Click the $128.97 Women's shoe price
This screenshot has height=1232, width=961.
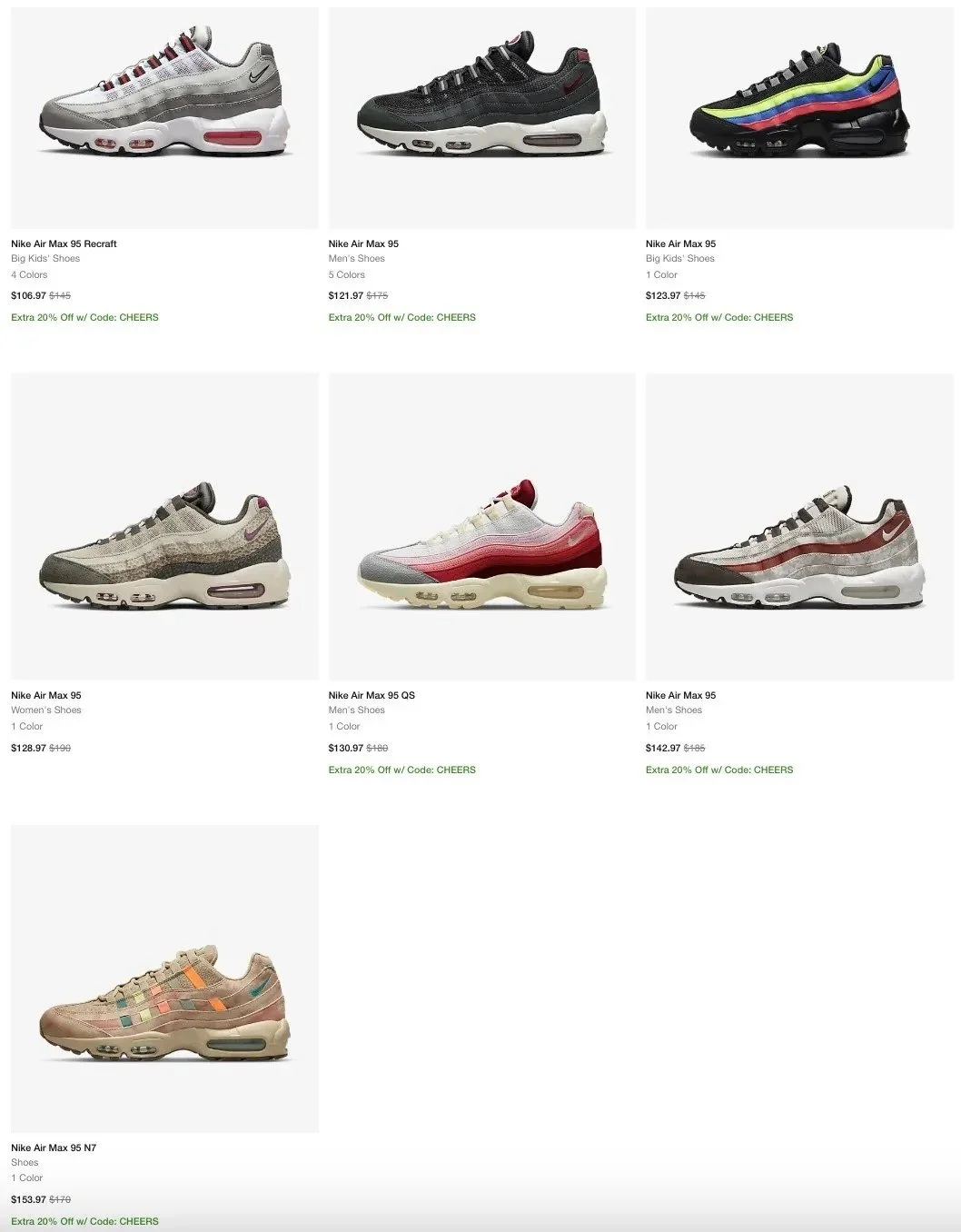coord(28,748)
